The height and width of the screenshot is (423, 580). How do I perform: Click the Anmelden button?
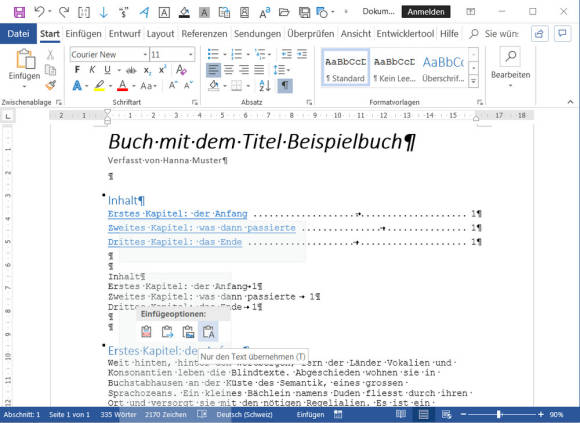[x=426, y=12]
